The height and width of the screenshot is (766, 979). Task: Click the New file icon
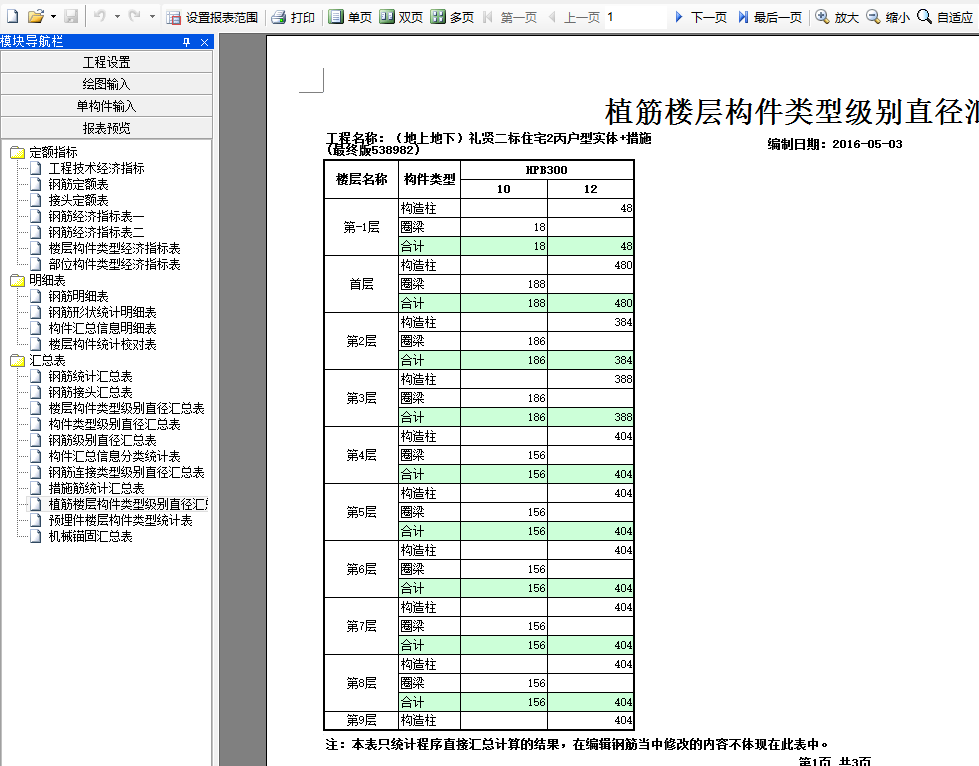(12, 17)
